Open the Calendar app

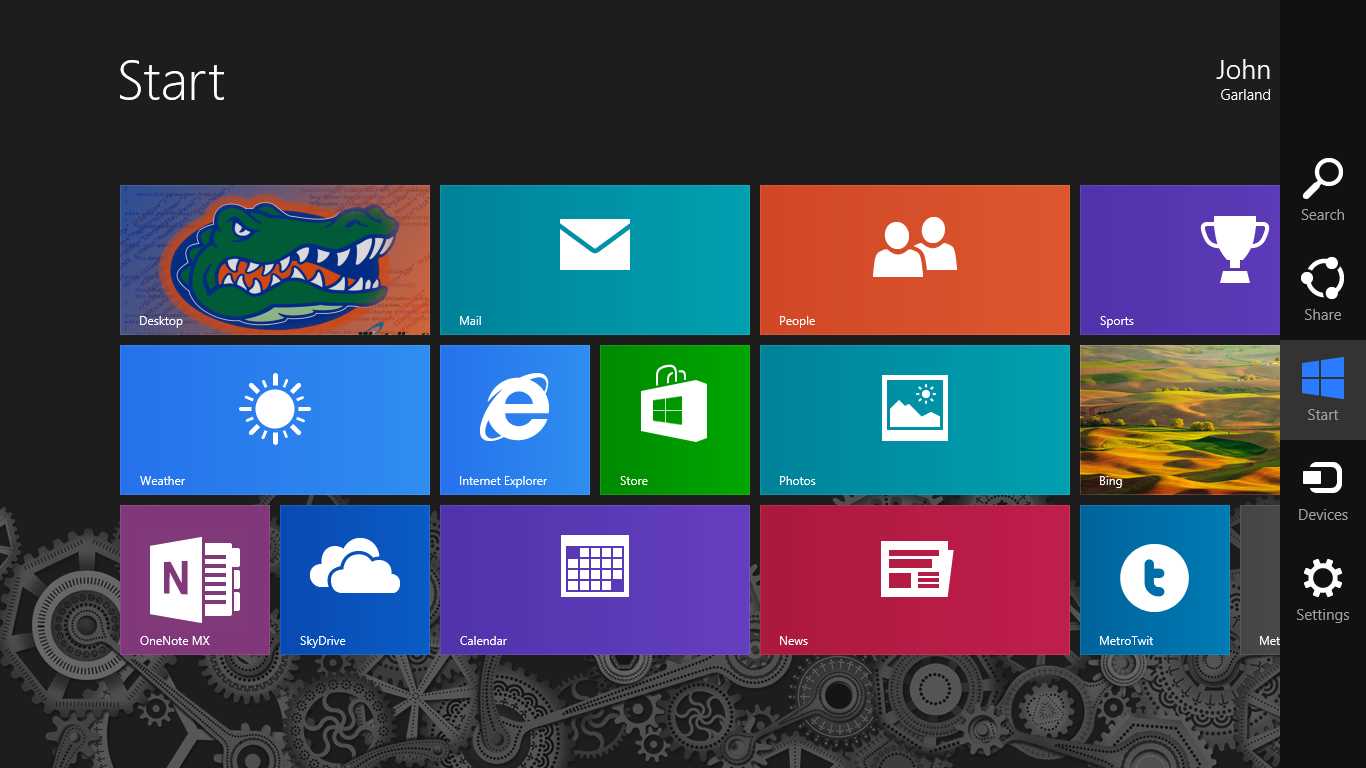[x=594, y=579]
